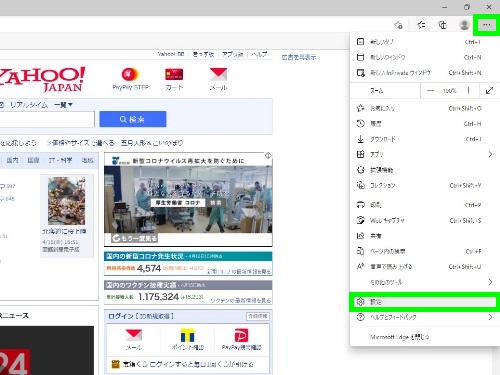This screenshot has width=500, height=375.
Task: Click the Web capture icon in menu
Action: pyautogui.click(x=360, y=220)
